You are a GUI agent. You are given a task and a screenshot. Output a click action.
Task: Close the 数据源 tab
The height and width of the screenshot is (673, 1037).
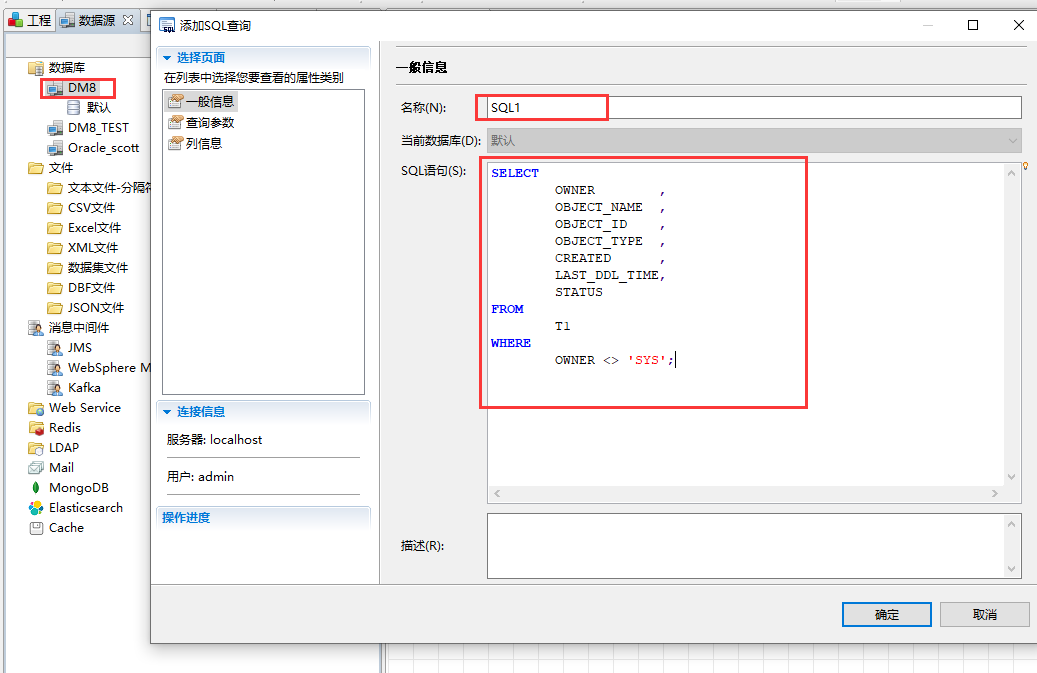point(128,20)
